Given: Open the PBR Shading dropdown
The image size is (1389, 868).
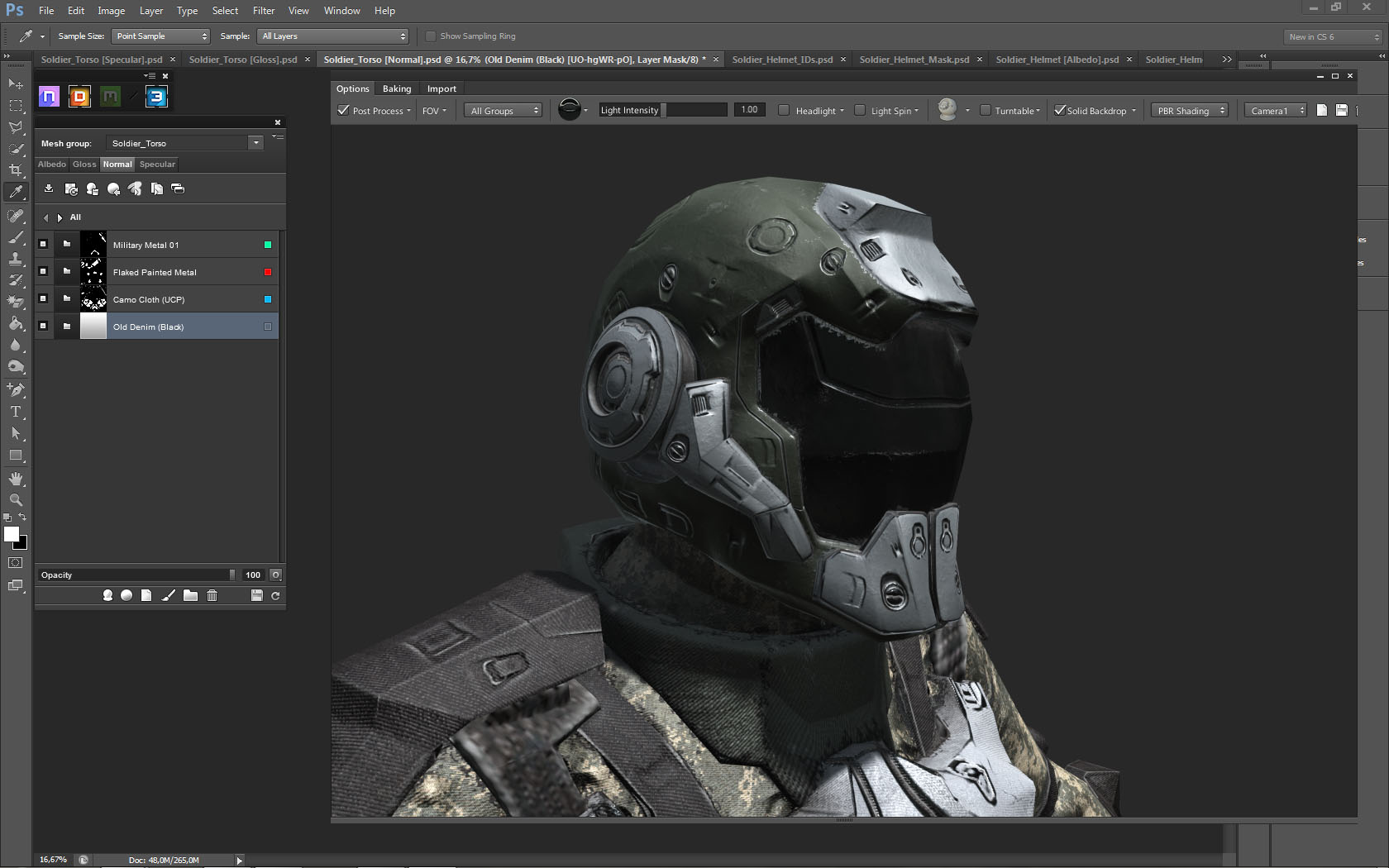Looking at the screenshot, I should (x=1189, y=111).
